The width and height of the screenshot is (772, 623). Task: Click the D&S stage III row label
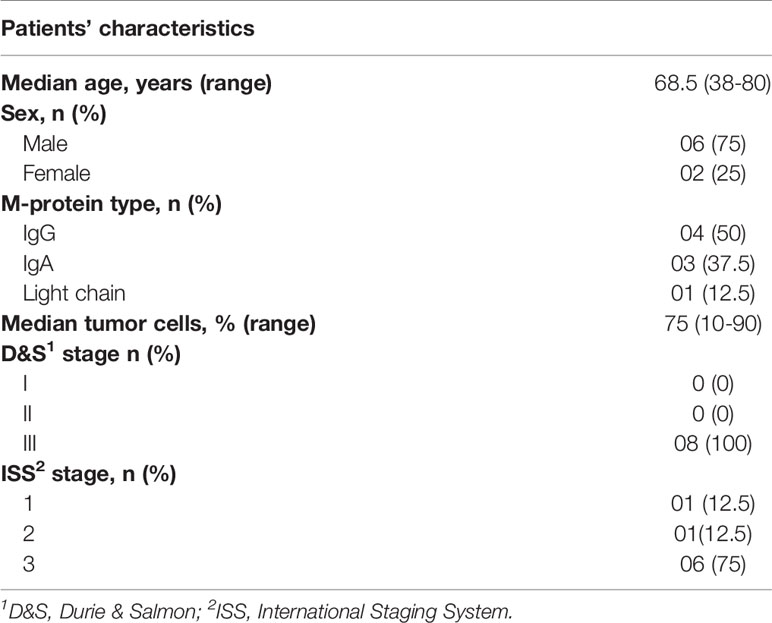pos(30,443)
